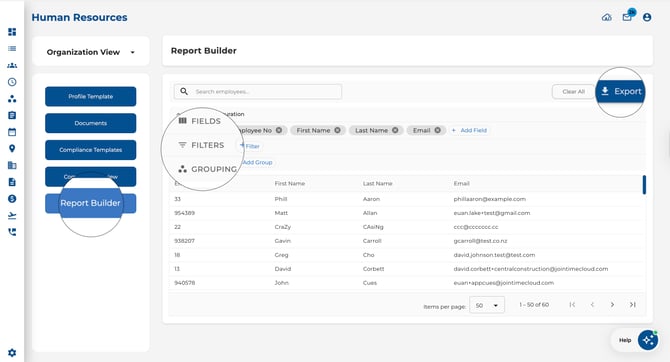Open the location pin sidebar icon
The height and width of the screenshot is (362, 670).
[x=12, y=149]
